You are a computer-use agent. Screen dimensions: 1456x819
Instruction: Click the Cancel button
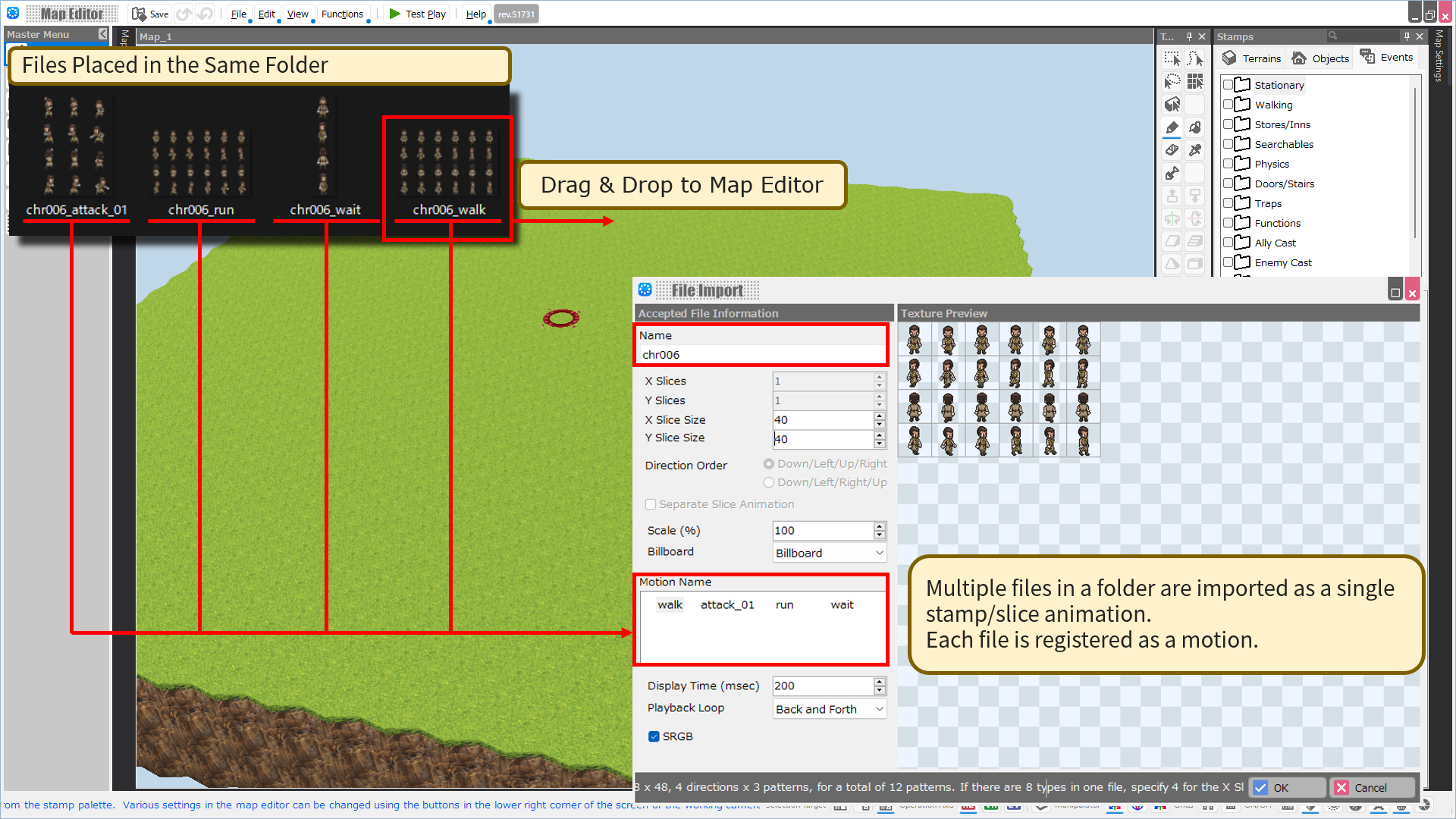(1373, 788)
